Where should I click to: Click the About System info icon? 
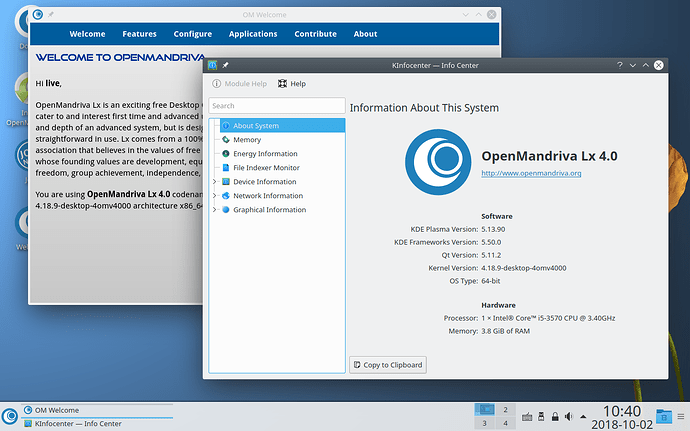click(x=226, y=125)
